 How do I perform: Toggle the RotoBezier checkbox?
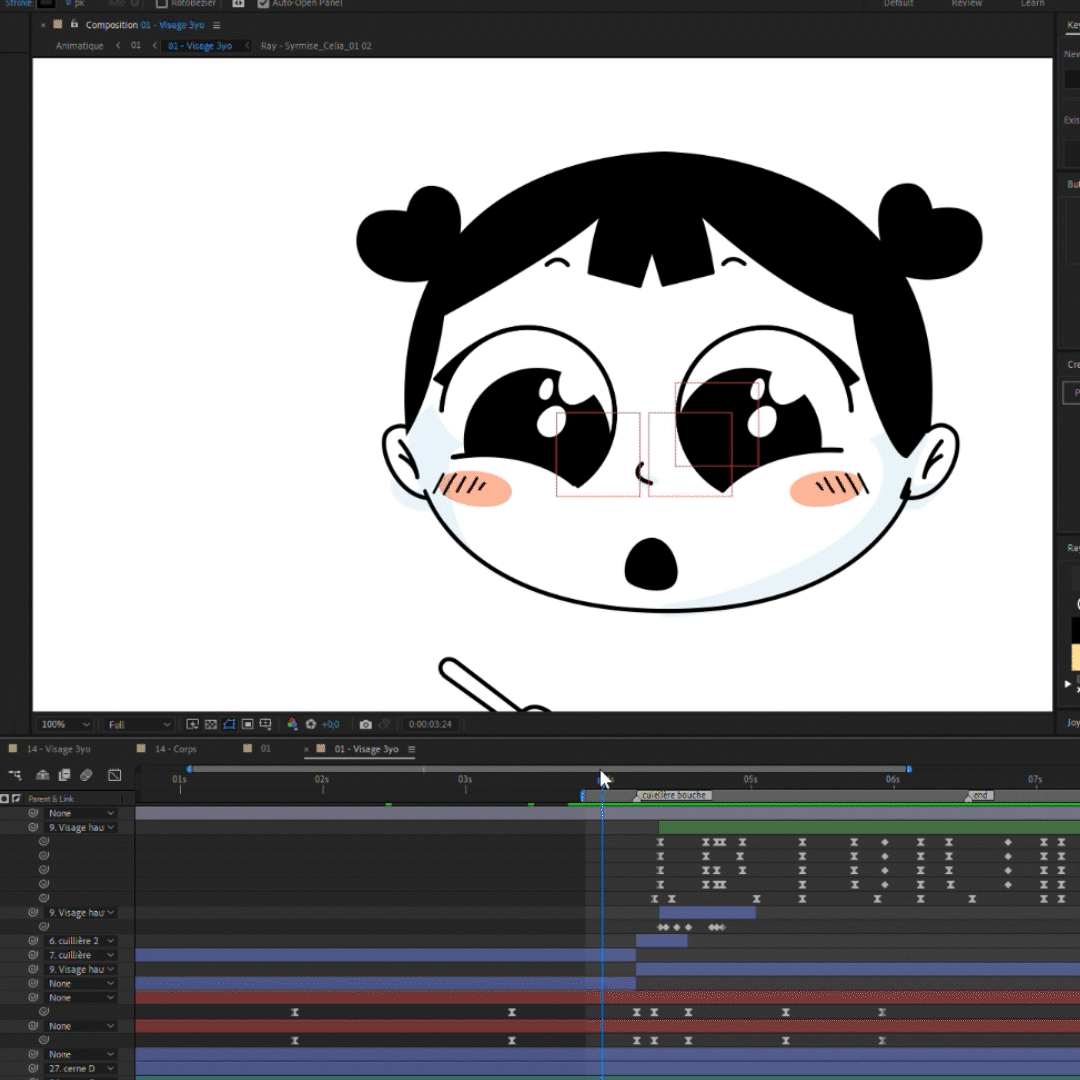pyautogui.click(x=161, y=3)
